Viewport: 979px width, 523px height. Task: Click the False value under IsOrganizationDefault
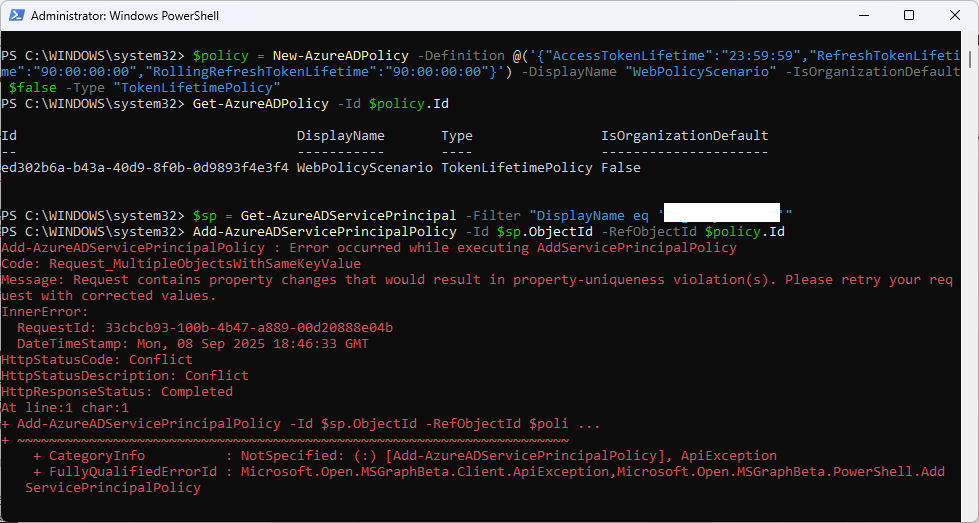[x=621, y=168]
